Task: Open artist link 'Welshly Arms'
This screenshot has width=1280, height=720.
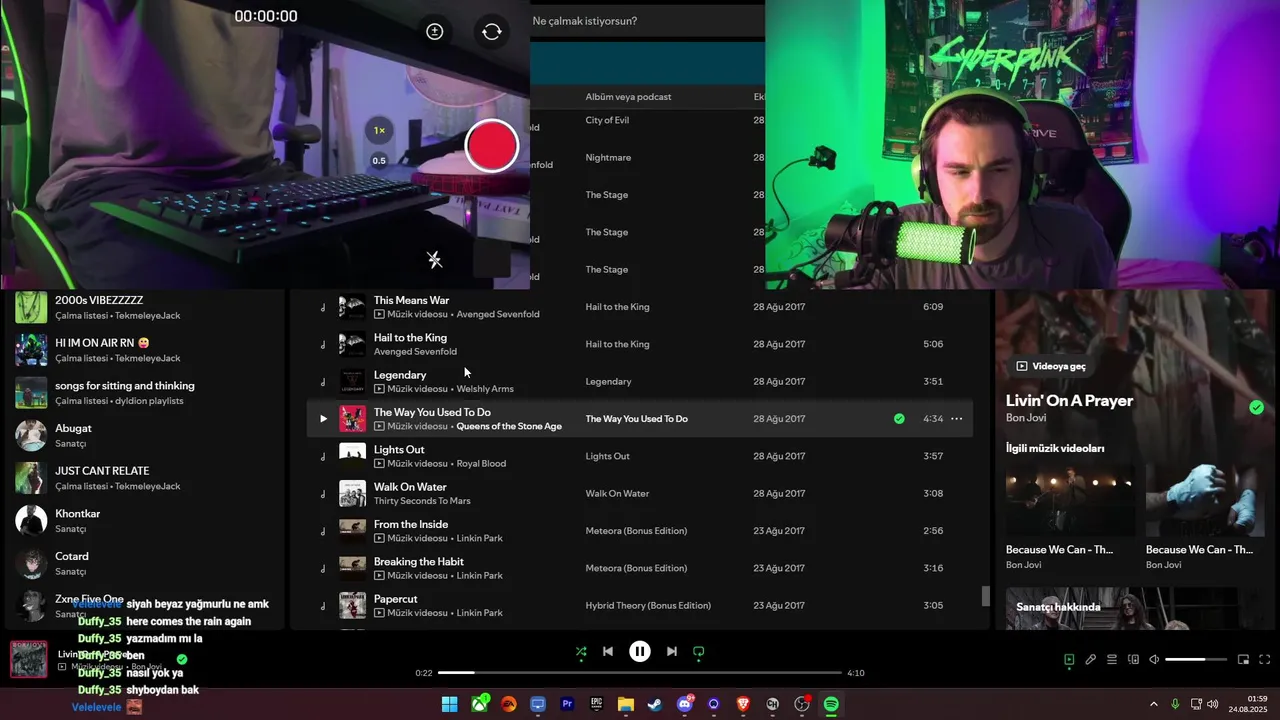Action: click(485, 389)
